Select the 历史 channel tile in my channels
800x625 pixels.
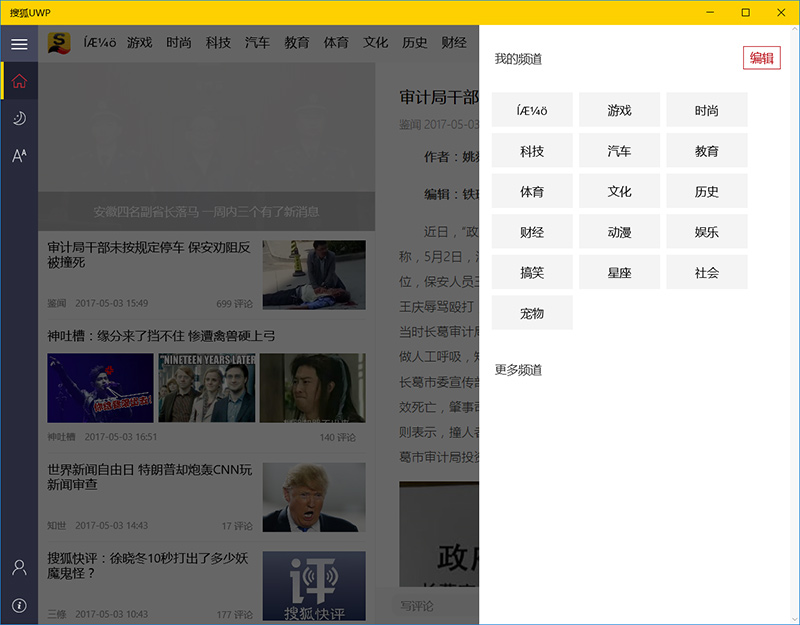[x=707, y=191]
